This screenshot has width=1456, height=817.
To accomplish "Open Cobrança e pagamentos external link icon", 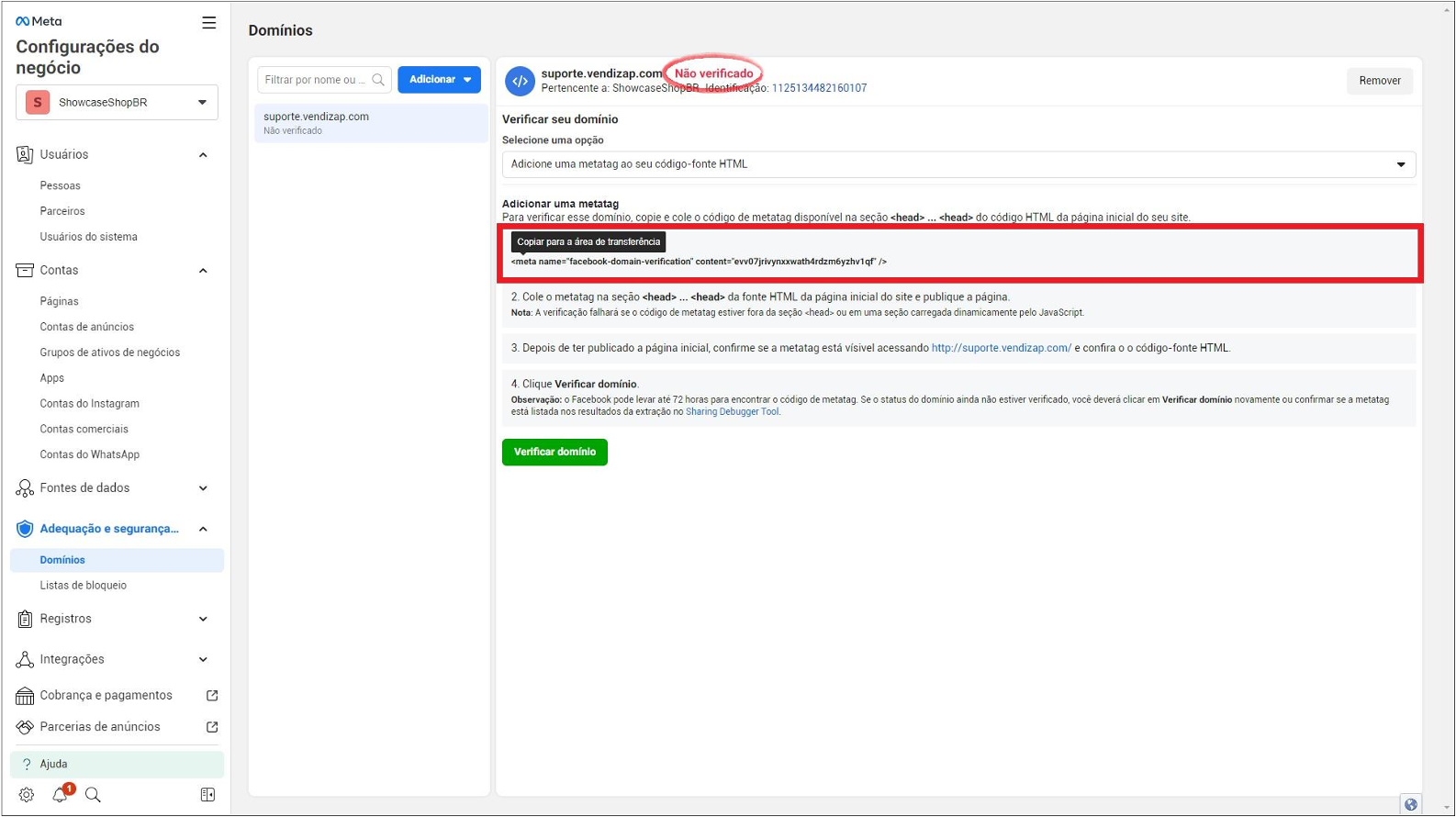I will [212, 696].
